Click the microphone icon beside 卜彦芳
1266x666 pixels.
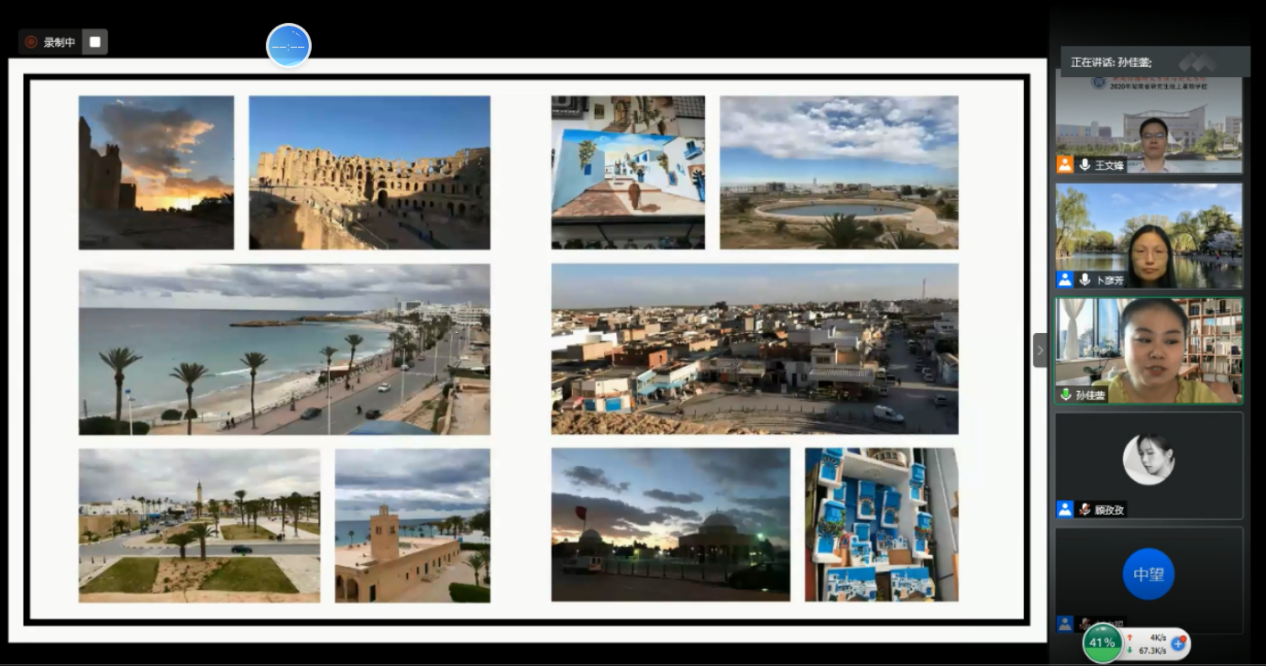[1084, 280]
